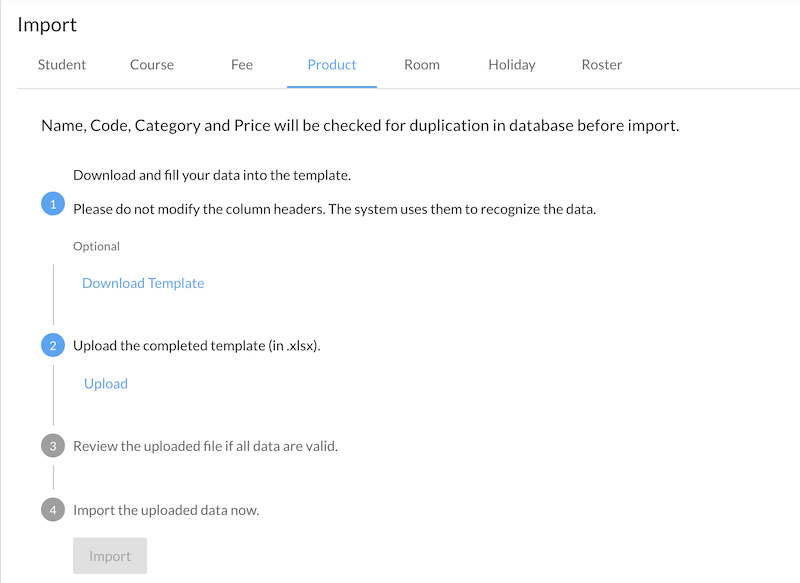The height and width of the screenshot is (583, 800).
Task: Click the active Product tab
Action: 332,65
